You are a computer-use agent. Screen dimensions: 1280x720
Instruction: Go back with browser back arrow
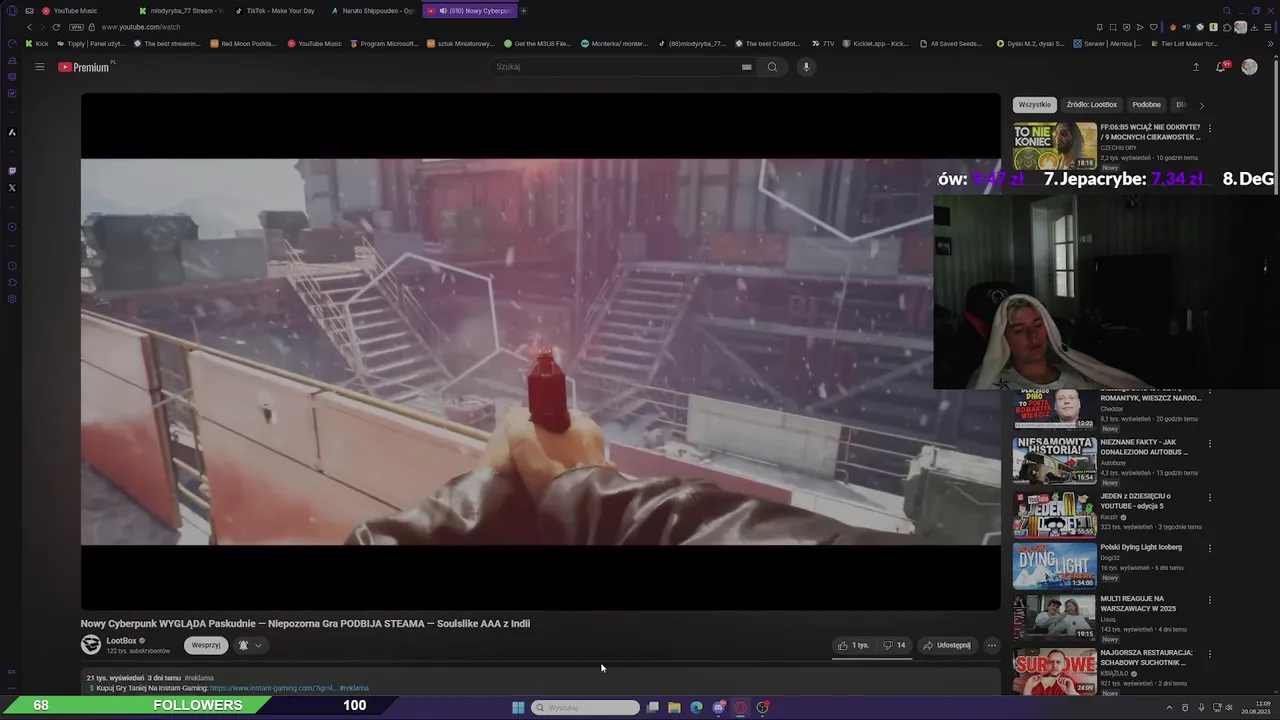pos(29,27)
